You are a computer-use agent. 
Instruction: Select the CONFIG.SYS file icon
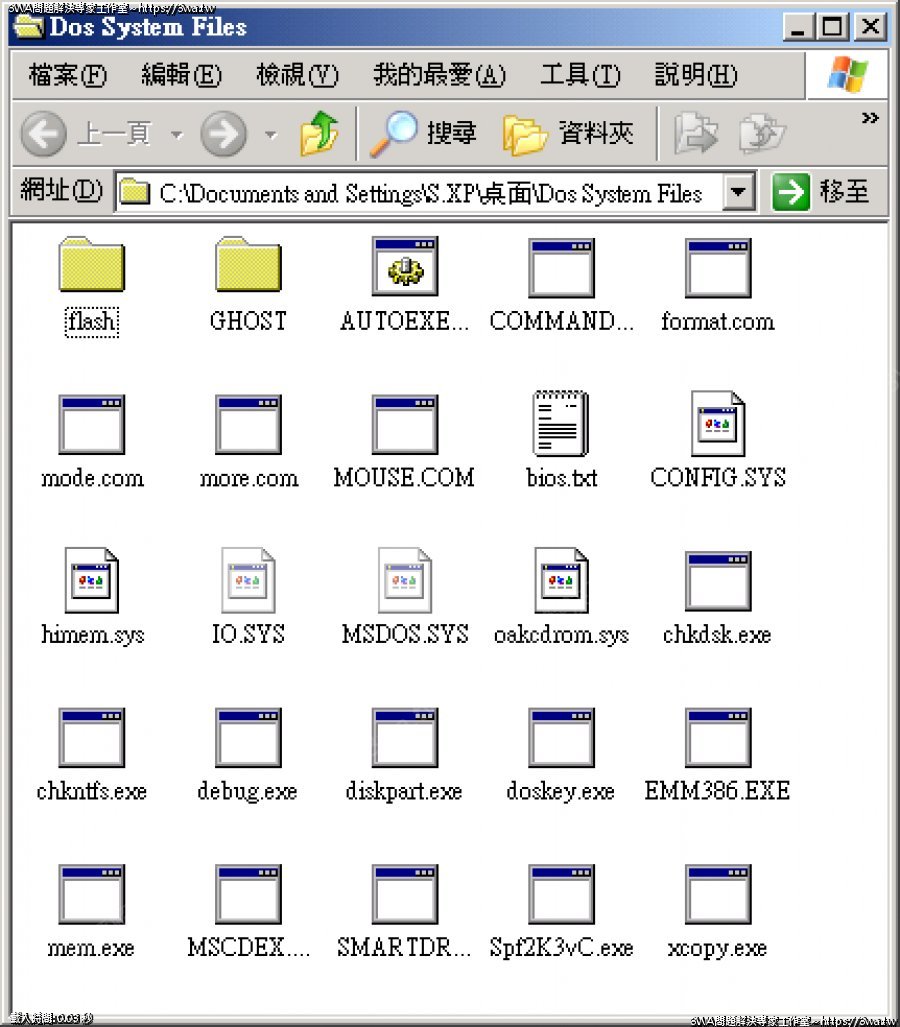coord(718,423)
